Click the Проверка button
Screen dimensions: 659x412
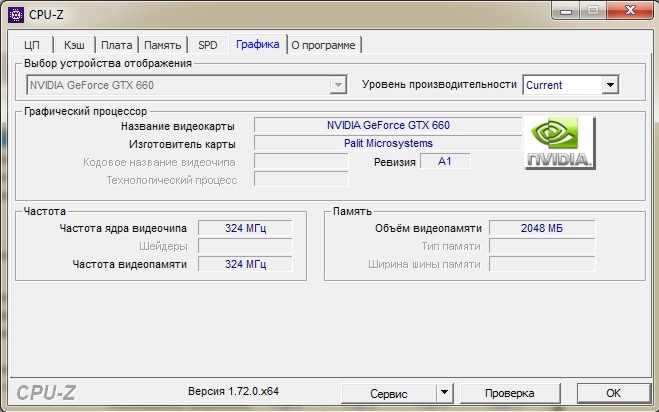click(510, 394)
